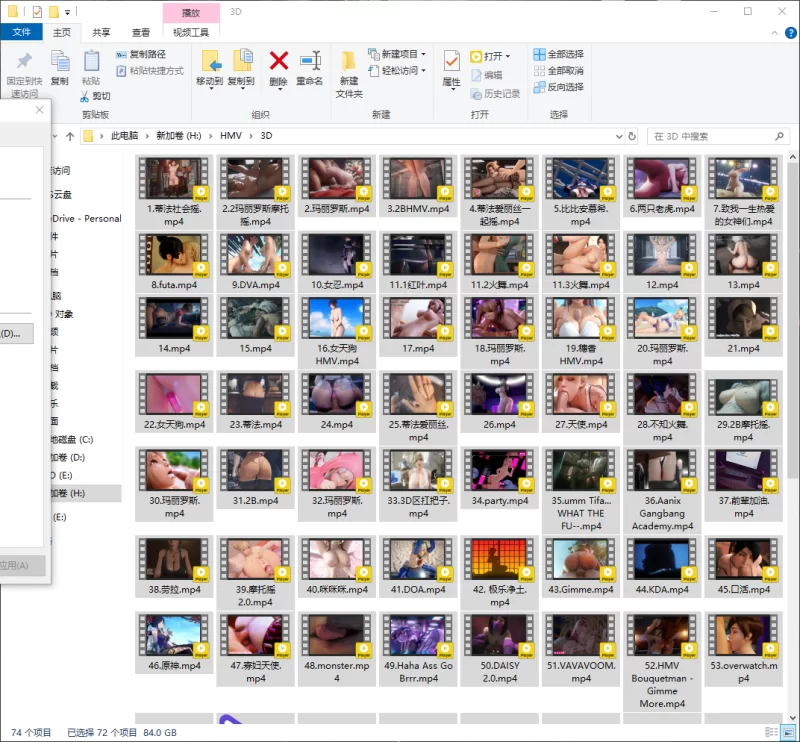The image size is (800, 742).
Task: Select 新加卷 (H:) in the navigation pane
Action: tap(86, 493)
